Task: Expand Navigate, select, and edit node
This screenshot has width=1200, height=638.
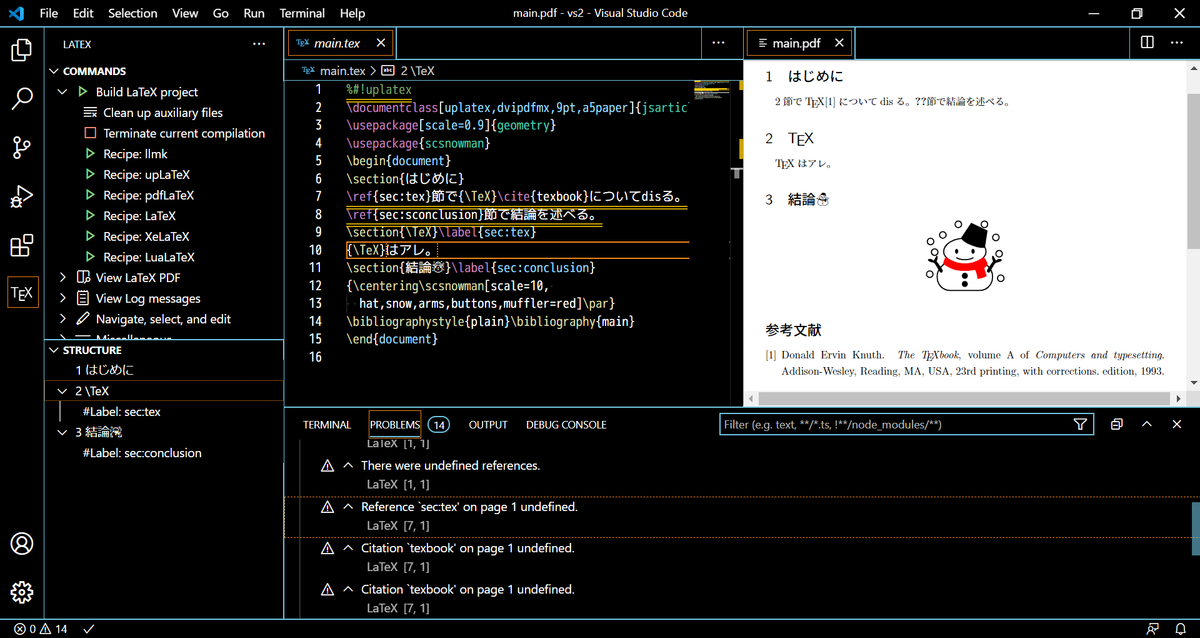Action: pos(63,319)
